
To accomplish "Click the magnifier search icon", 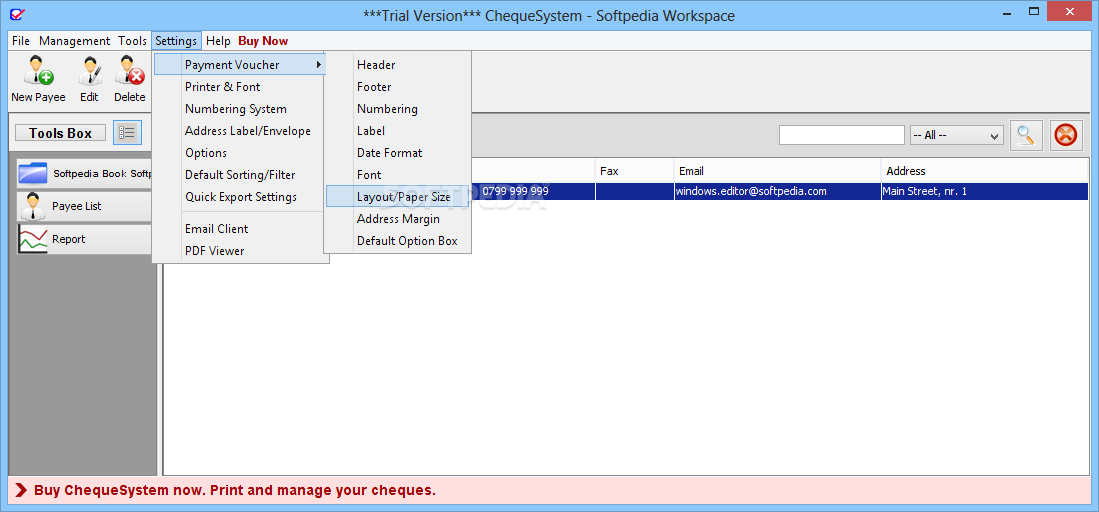I will [1026, 135].
